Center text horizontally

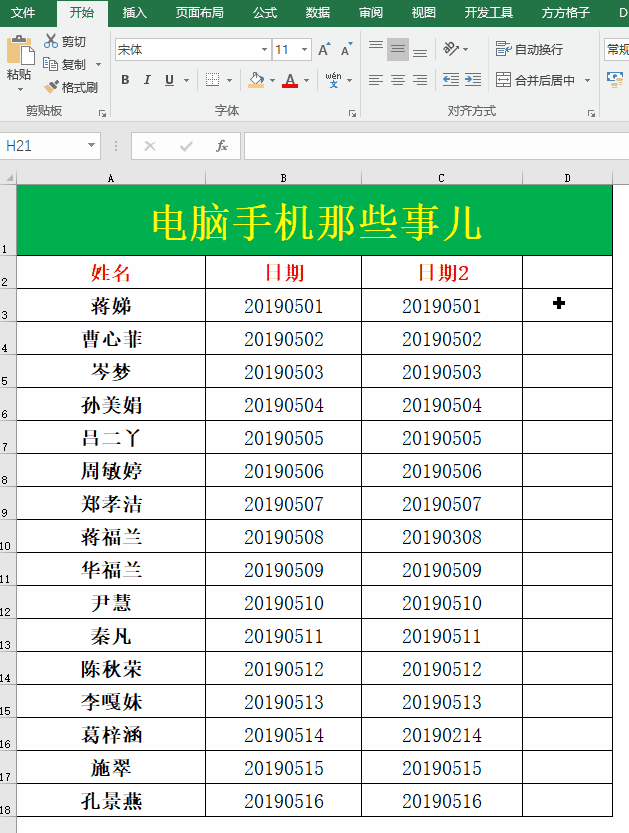(398, 80)
